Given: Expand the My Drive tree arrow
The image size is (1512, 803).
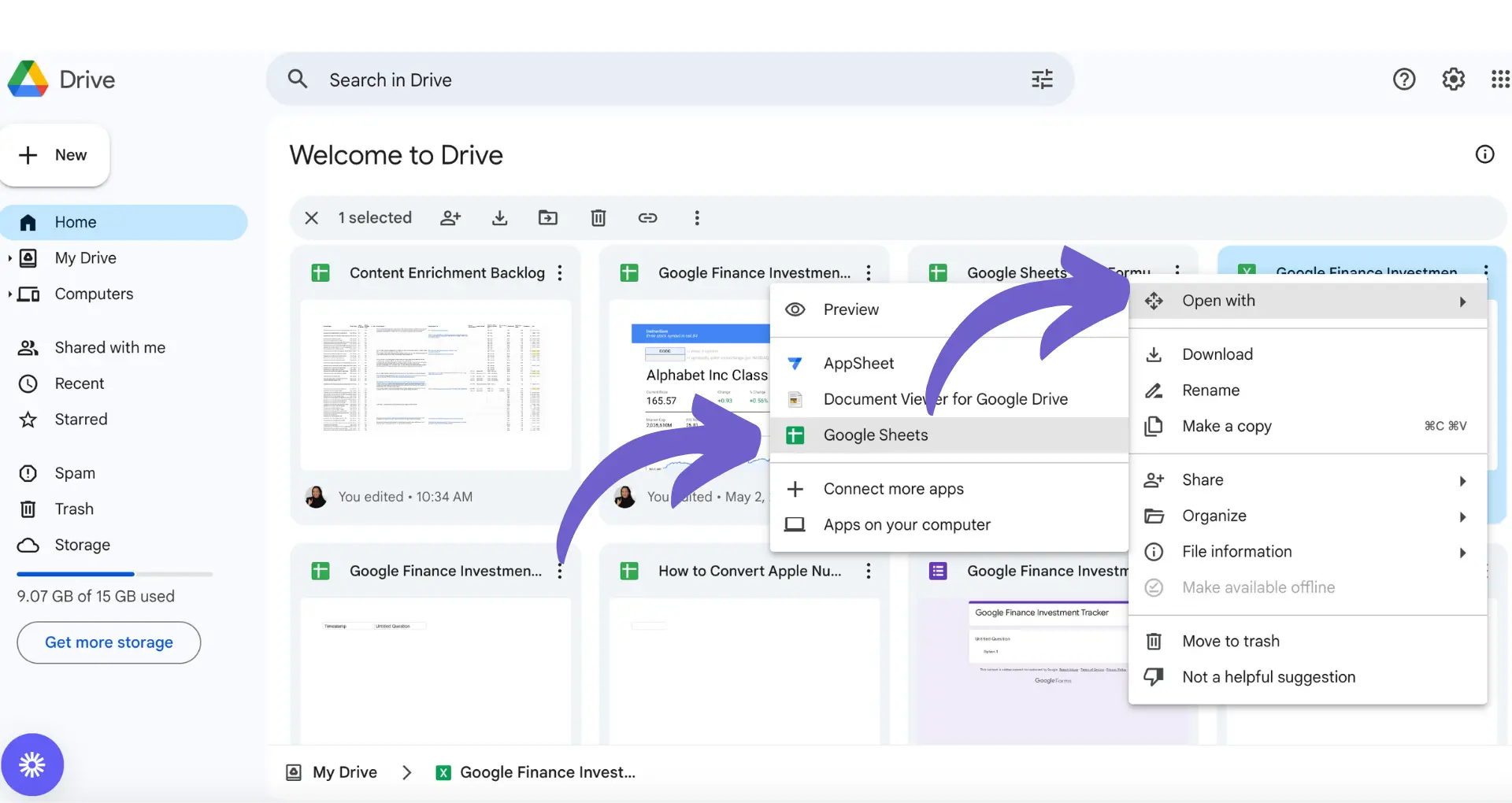Looking at the screenshot, I should tap(9, 258).
